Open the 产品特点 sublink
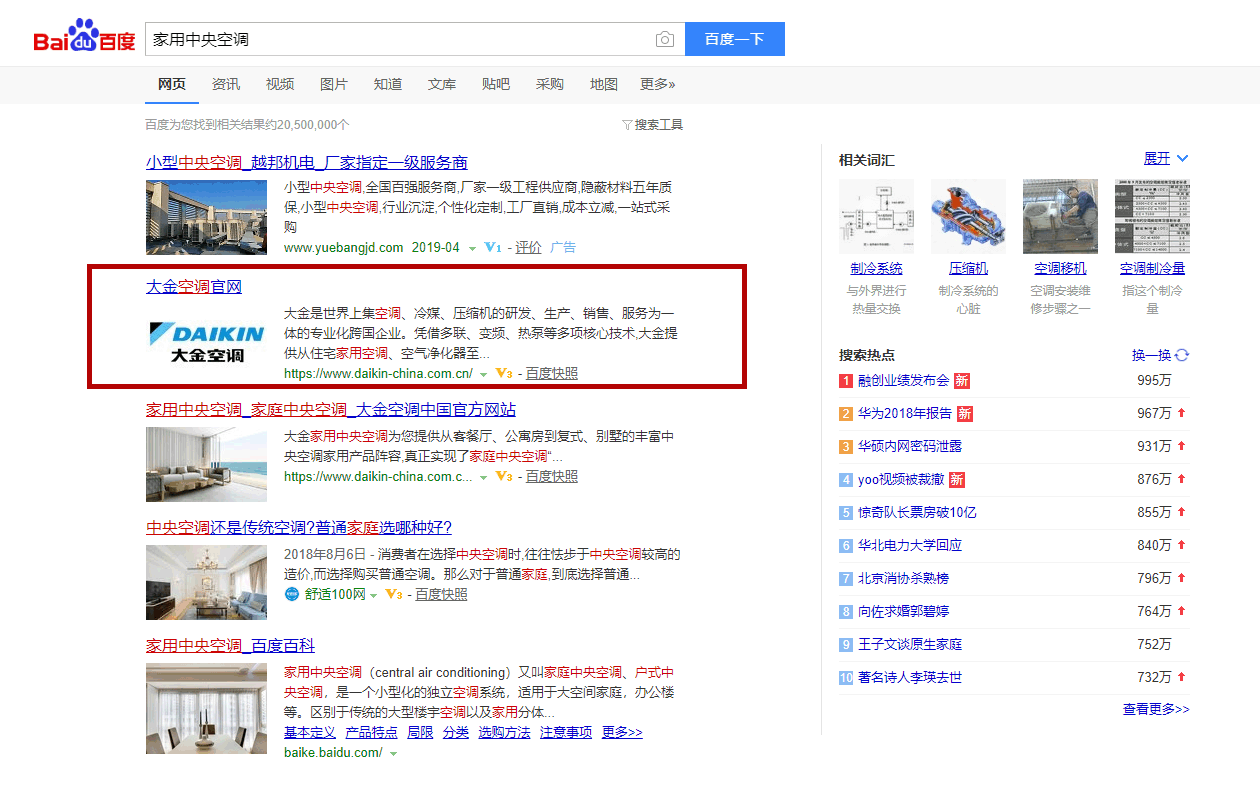This screenshot has width=1260, height=794. pyautogui.click(x=371, y=732)
